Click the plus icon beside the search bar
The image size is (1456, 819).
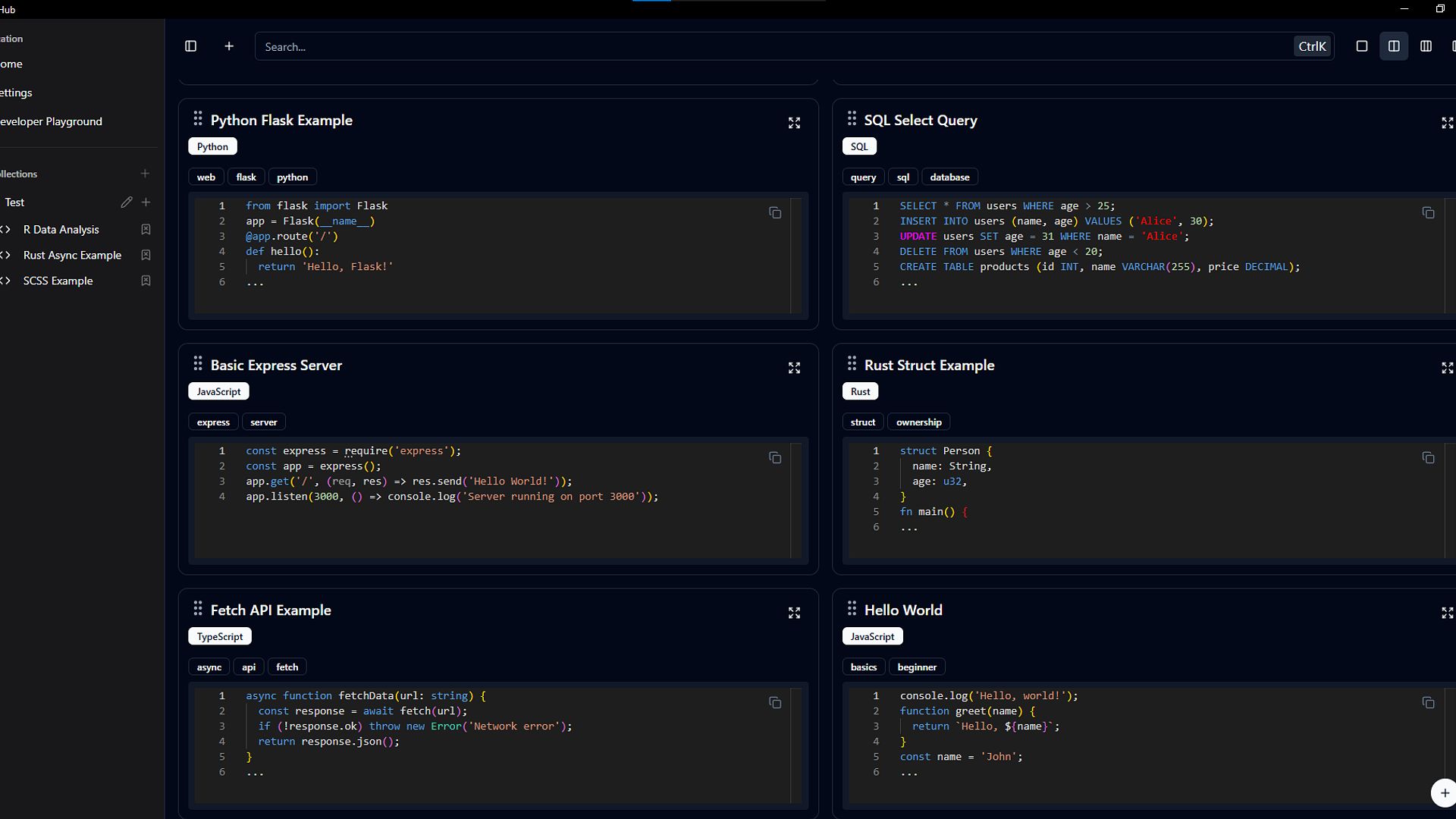[x=229, y=46]
